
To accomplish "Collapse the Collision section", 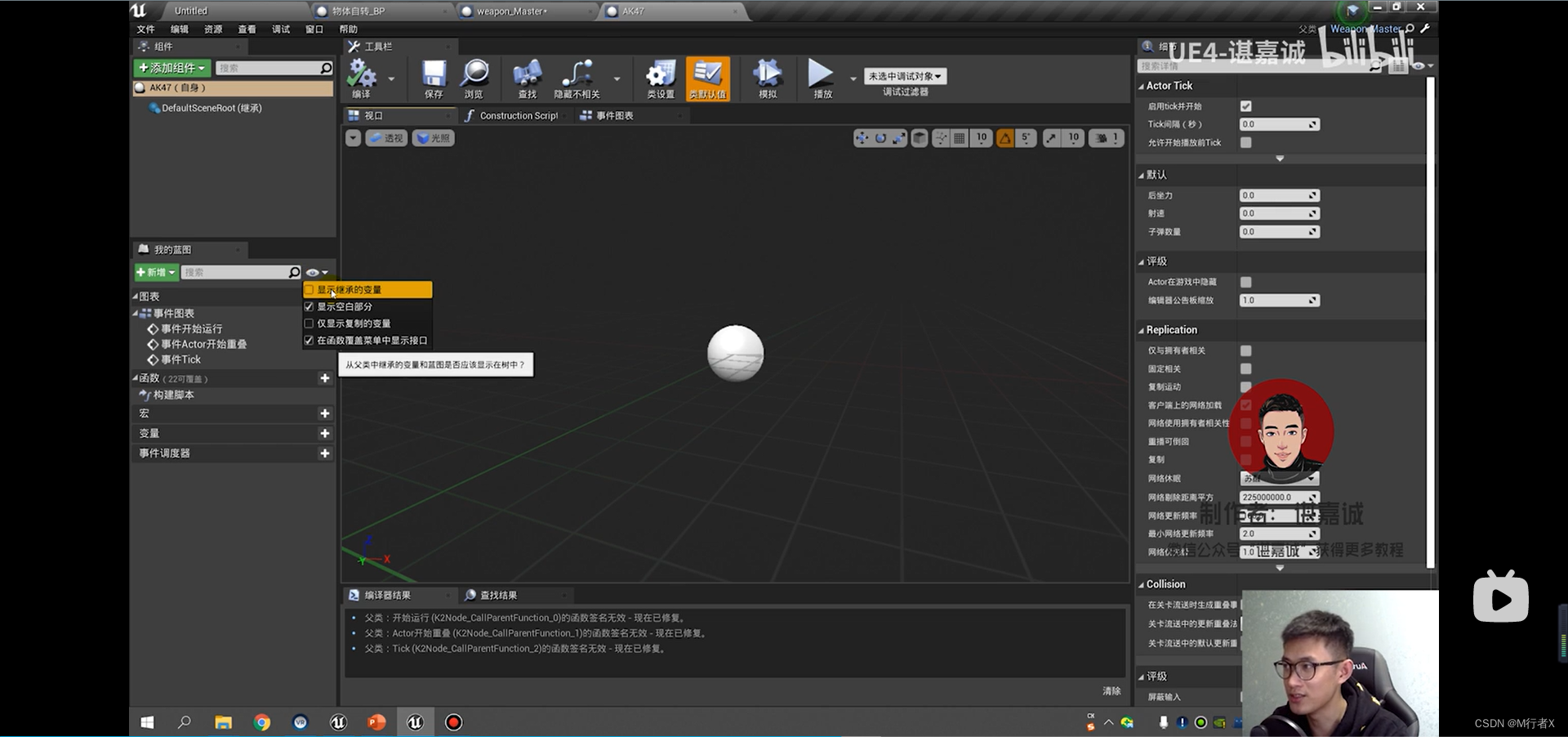I will click(1142, 584).
